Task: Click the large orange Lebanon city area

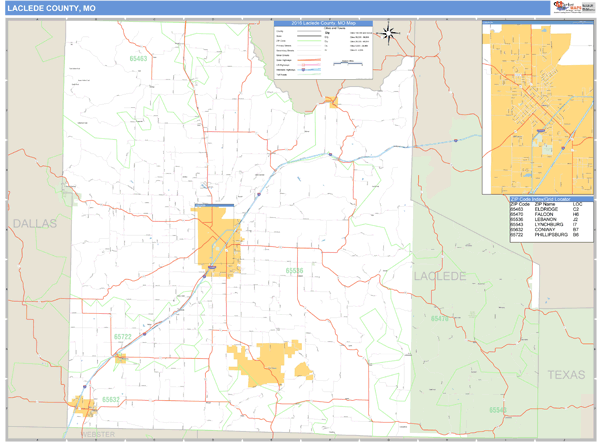Action: point(219,242)
